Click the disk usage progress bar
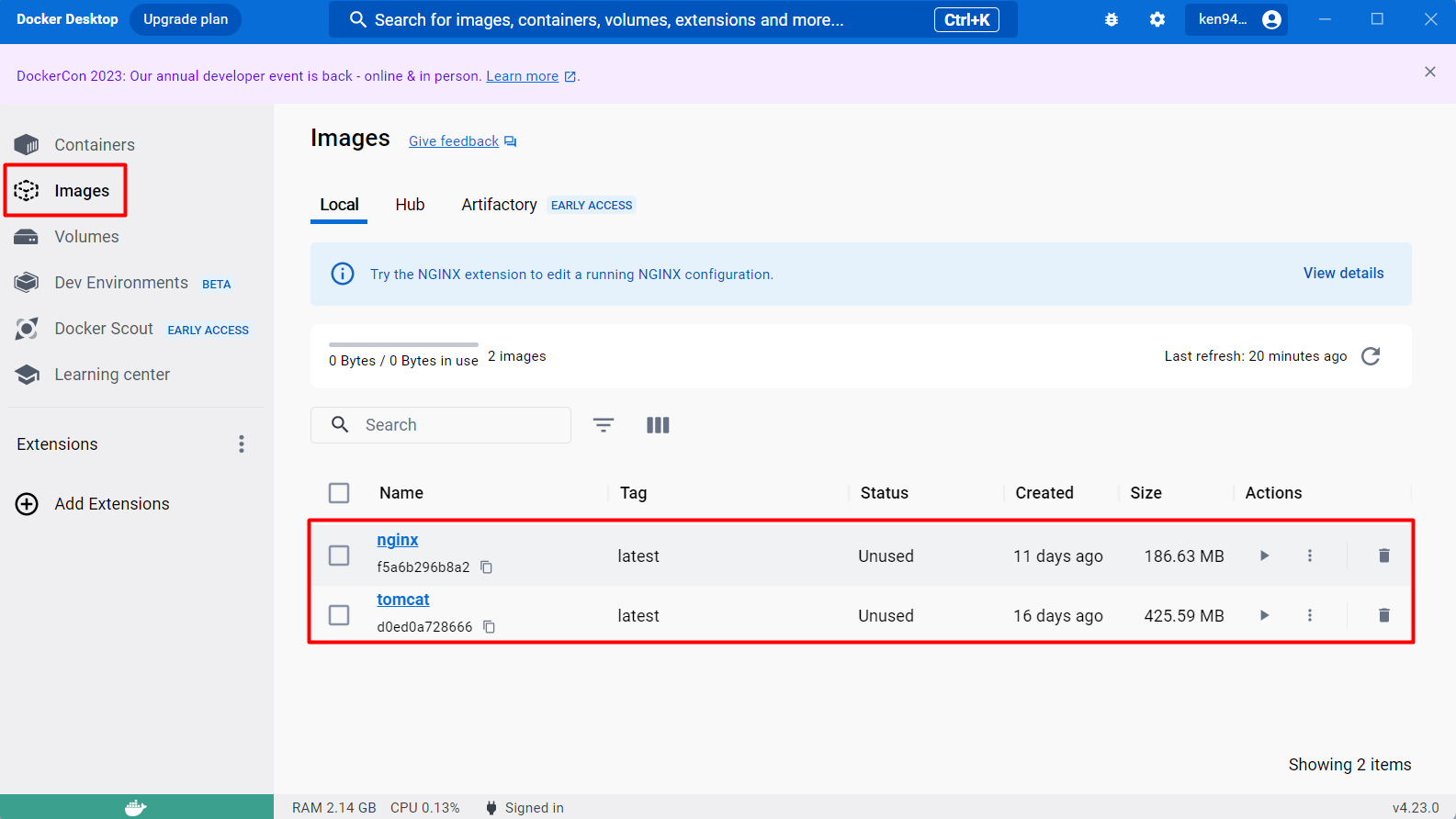Viewport: 1456px width, 819px height. tap(403, 344)
